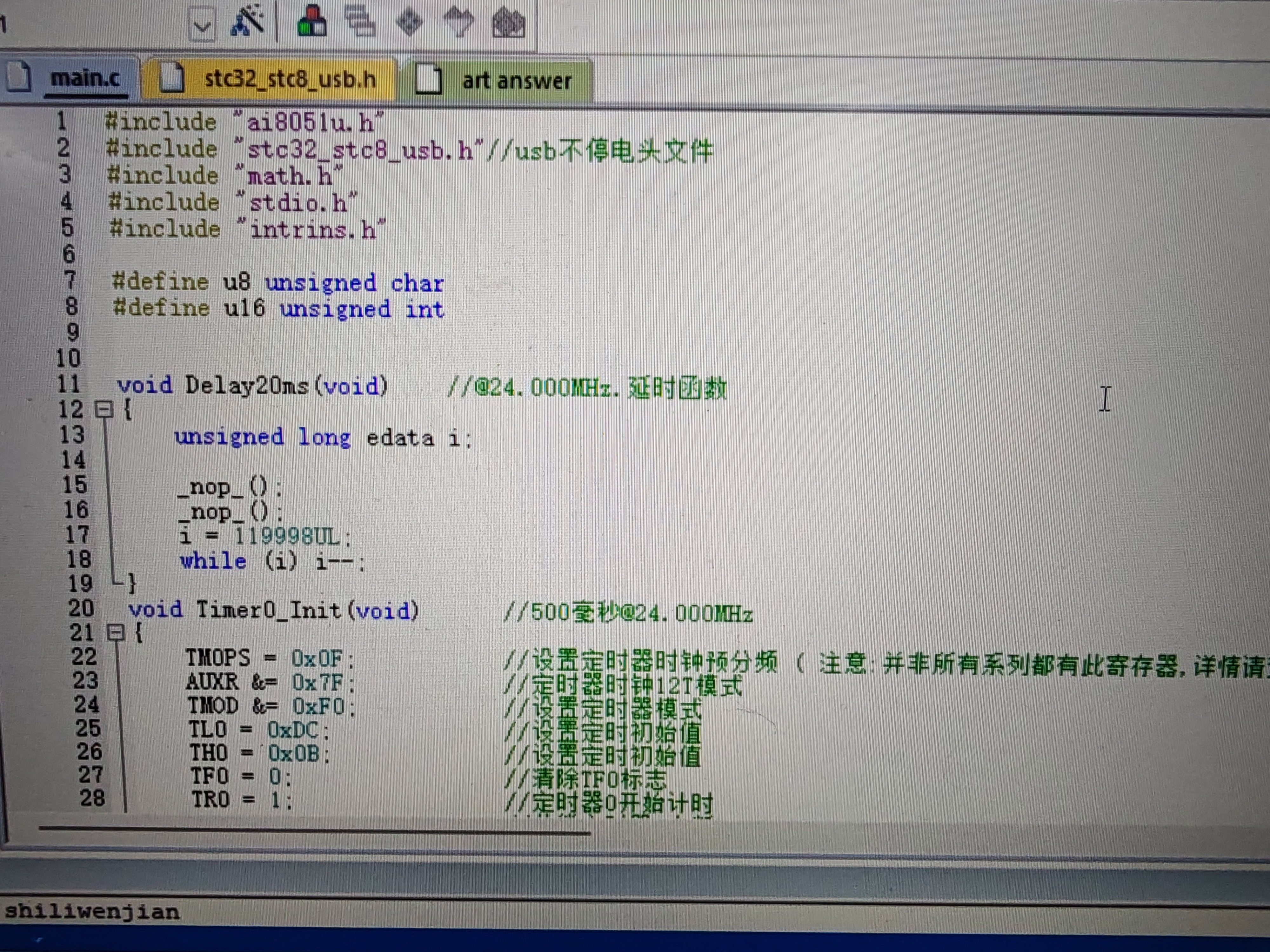Open the target selection dropdown arrow
The height and width of the screenshot is (952, 1270).
pyautogui.click(x=202, y=25)
